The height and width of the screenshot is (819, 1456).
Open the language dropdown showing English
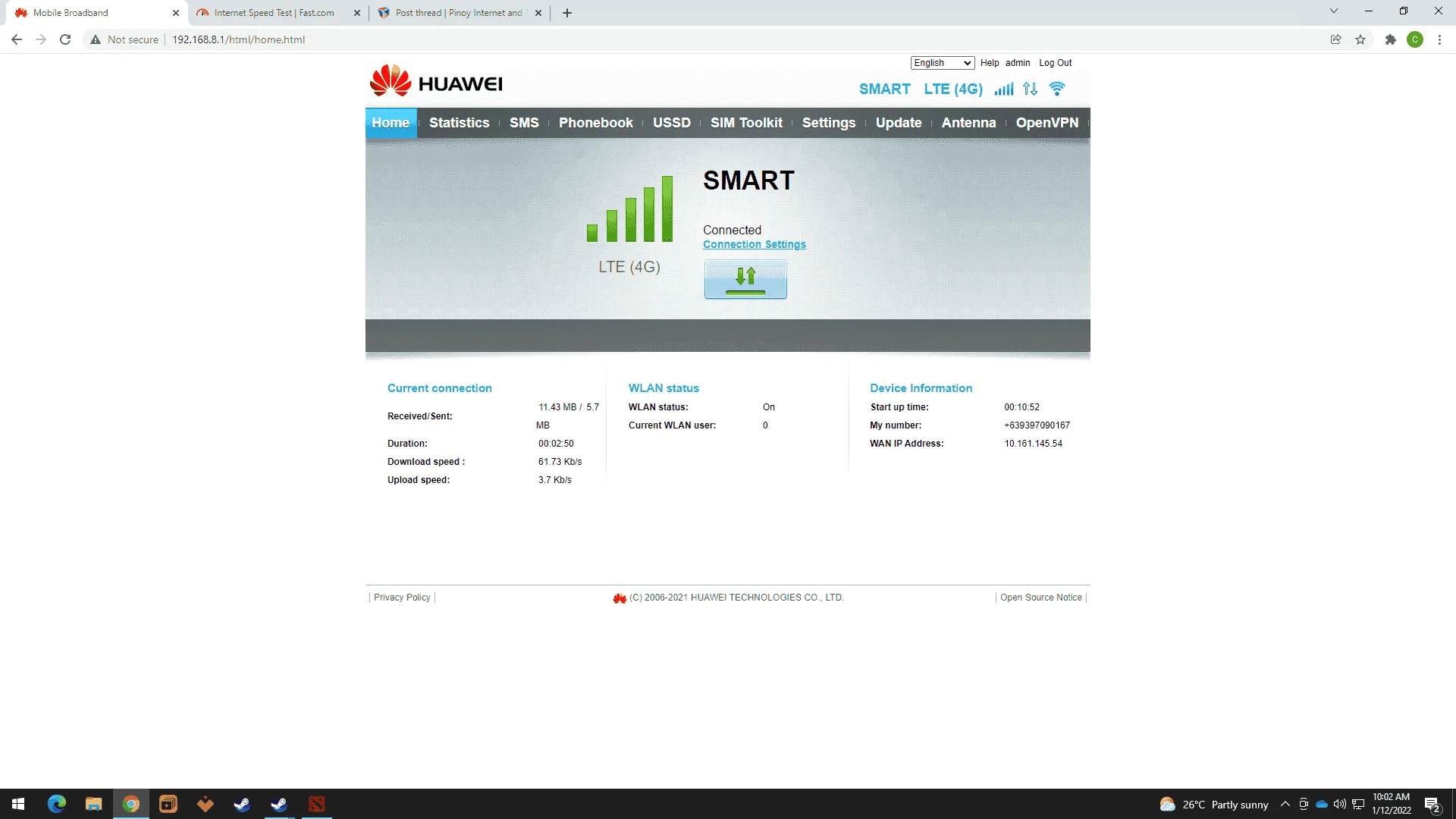click(943, 63)
